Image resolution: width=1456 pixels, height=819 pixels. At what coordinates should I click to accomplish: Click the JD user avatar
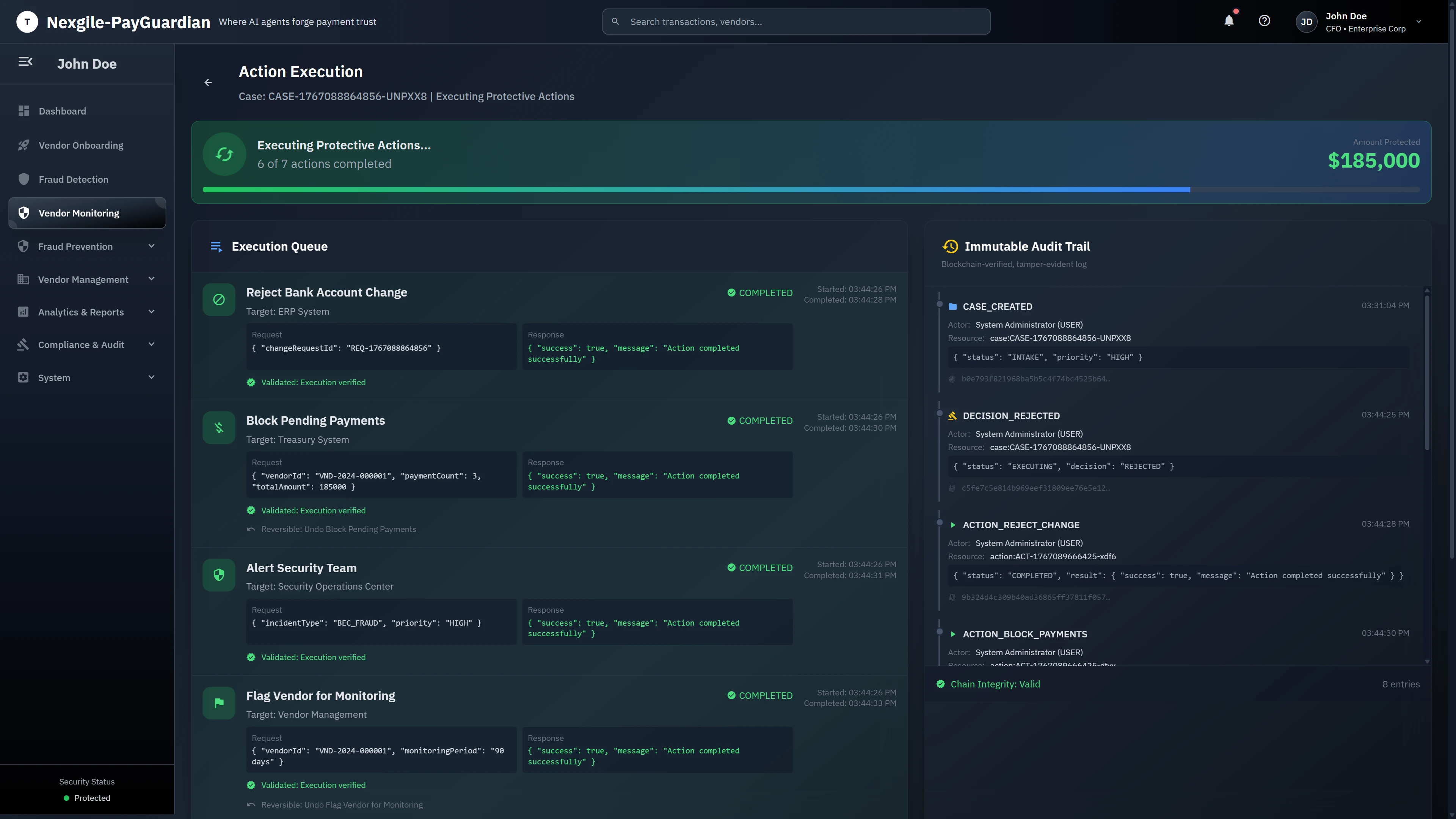click(1306, 22)
